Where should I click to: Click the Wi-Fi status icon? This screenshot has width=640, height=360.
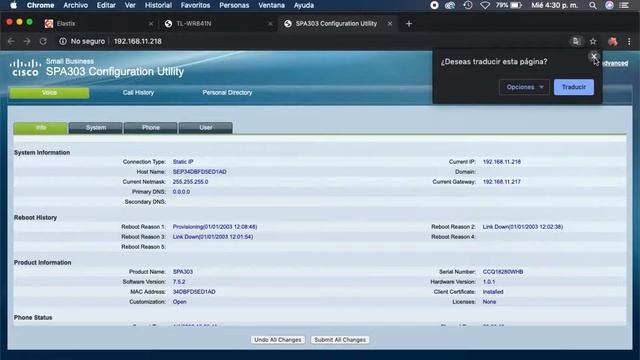click(485, 5)
